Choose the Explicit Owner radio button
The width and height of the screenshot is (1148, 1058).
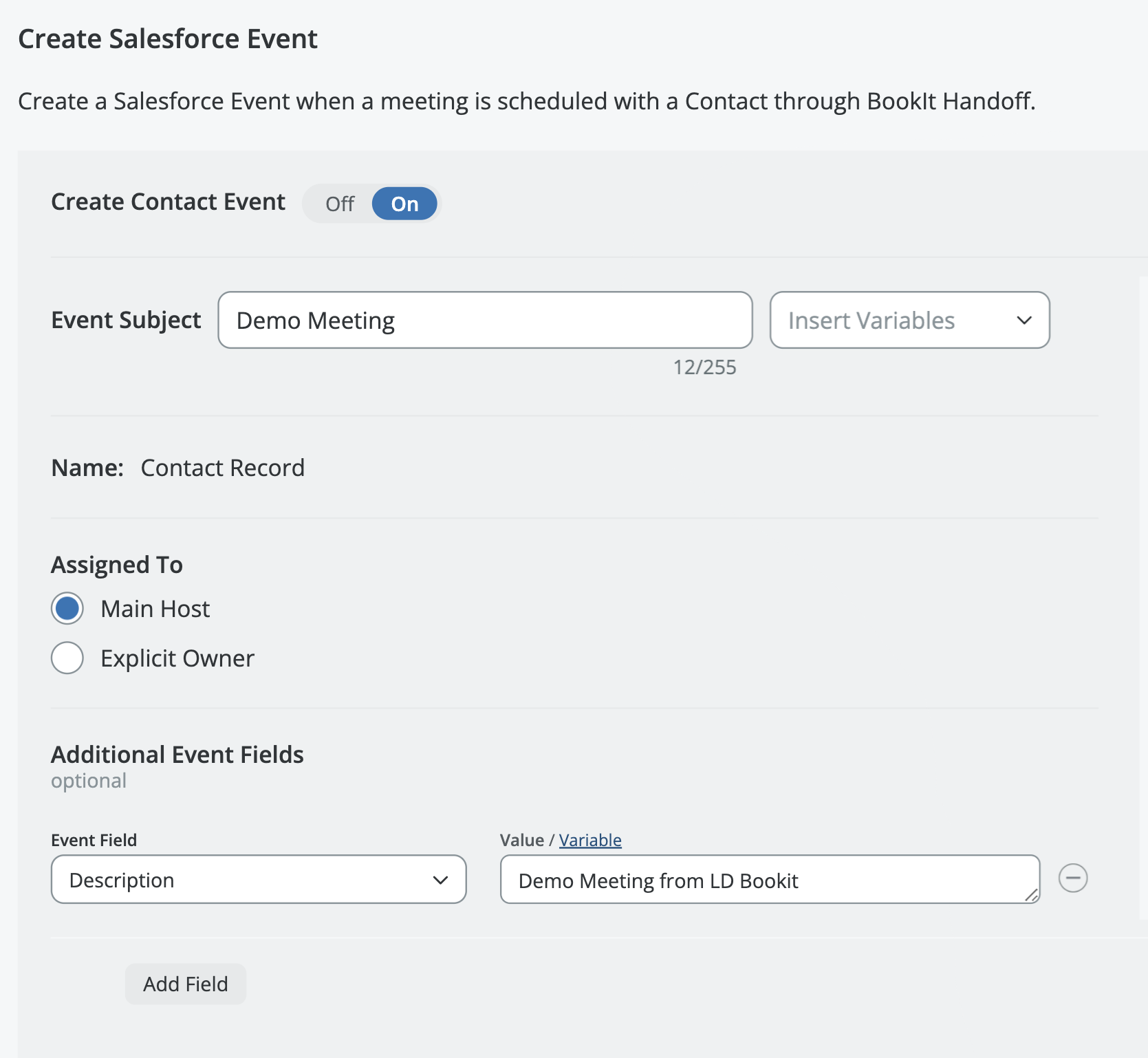click(67, 658)
